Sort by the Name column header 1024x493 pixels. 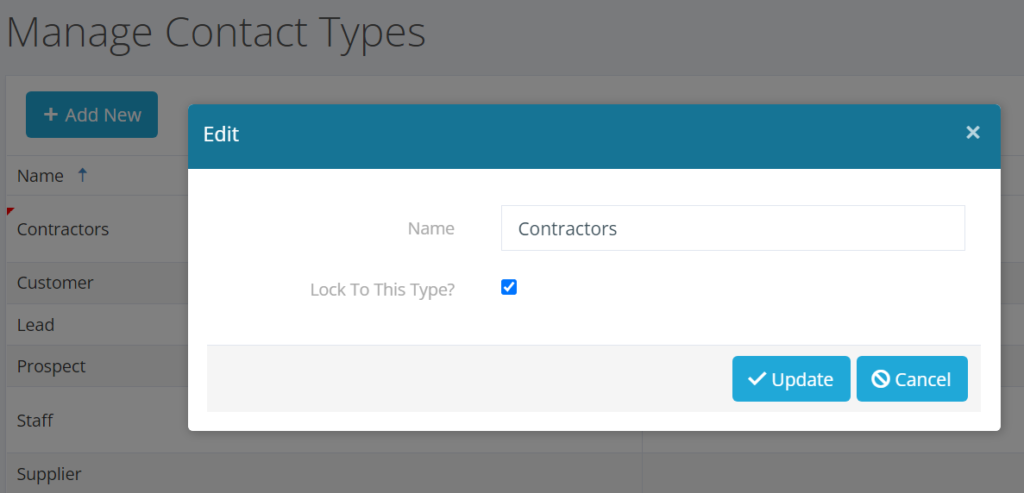[x=40, y=176]
